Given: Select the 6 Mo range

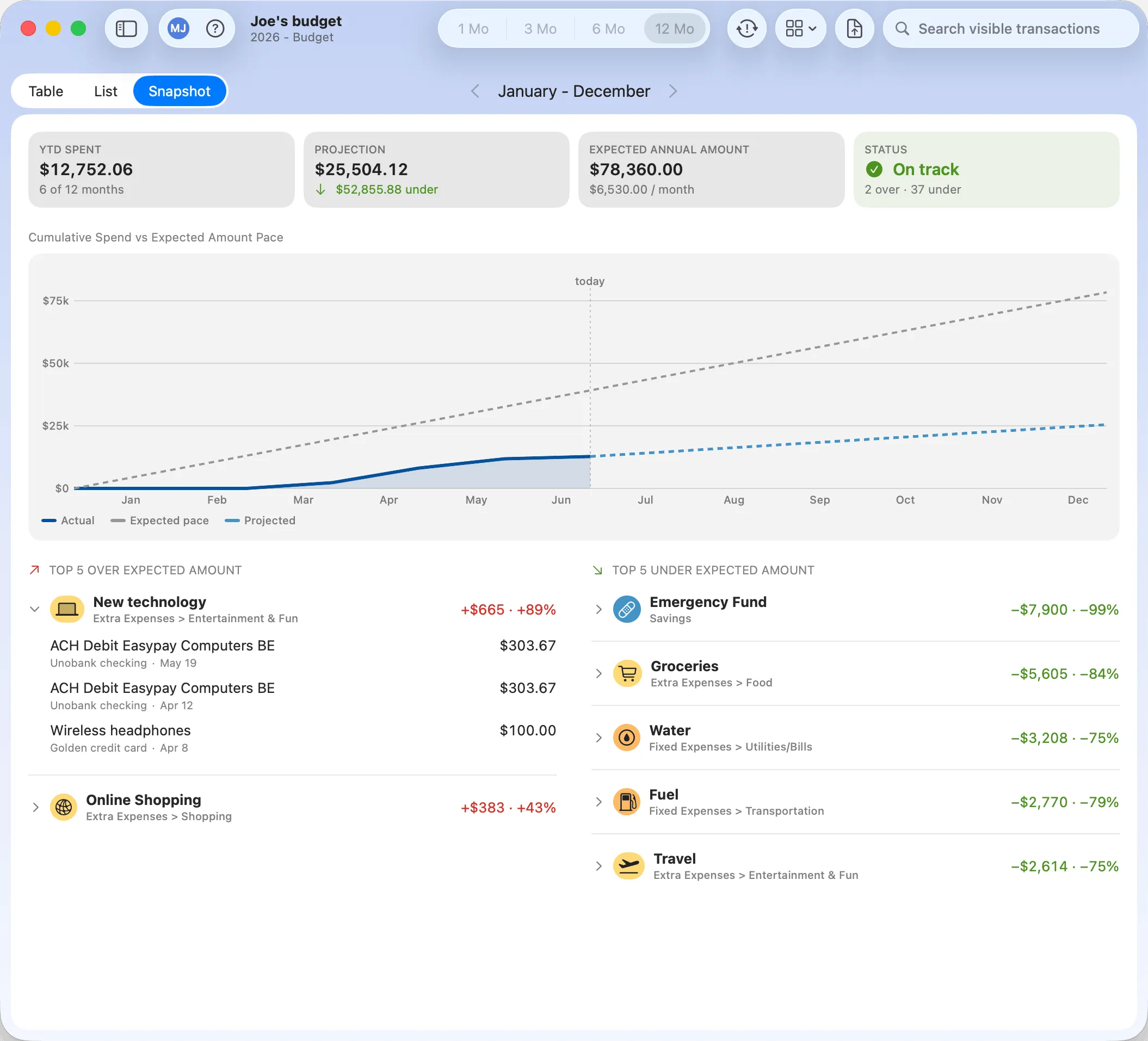Looking at the screenshot, I should tap(608, 28).
